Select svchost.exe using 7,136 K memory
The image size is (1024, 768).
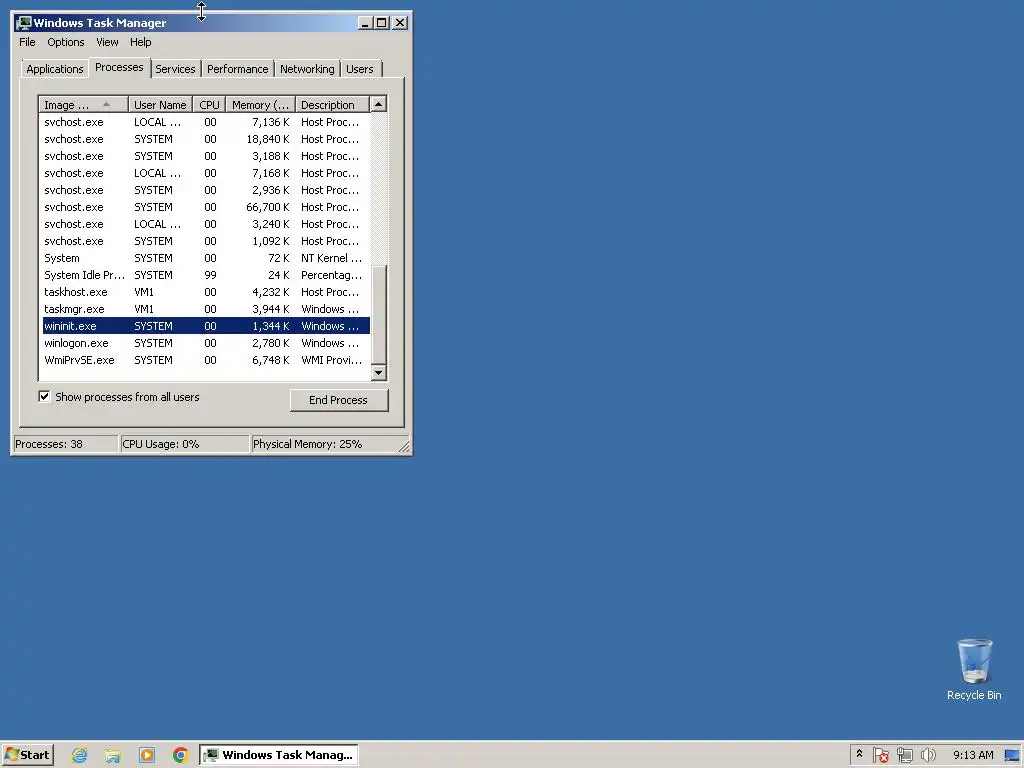click(206, 122)
